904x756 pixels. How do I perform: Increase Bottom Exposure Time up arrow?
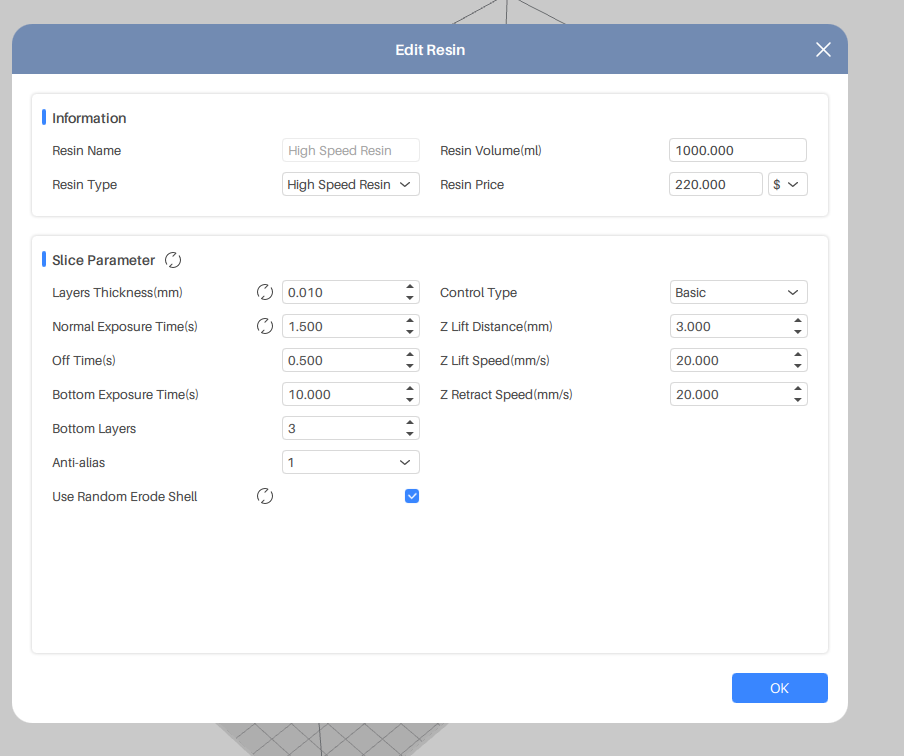409,389
